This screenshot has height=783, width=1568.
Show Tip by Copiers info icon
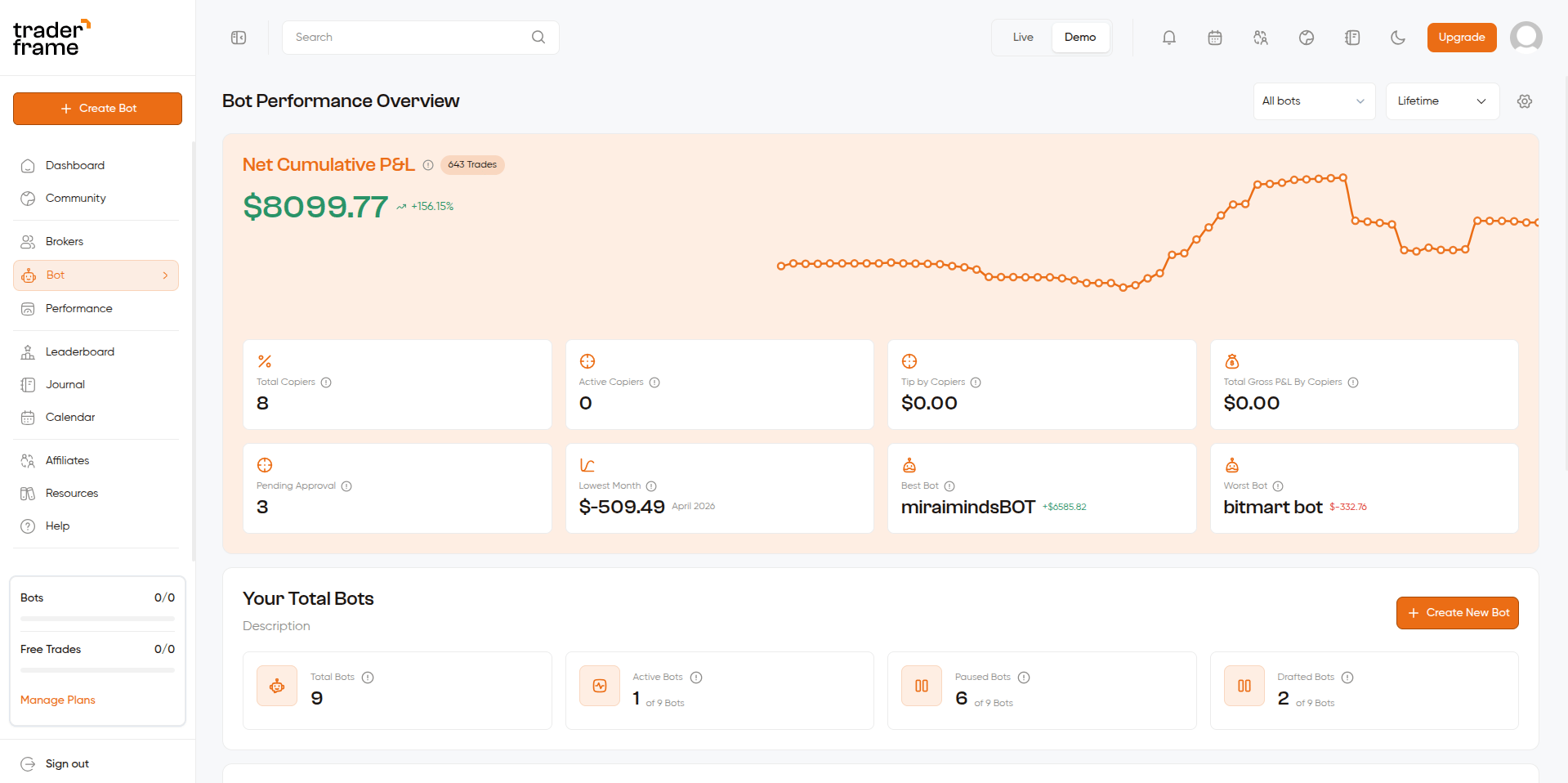point(976,383)
